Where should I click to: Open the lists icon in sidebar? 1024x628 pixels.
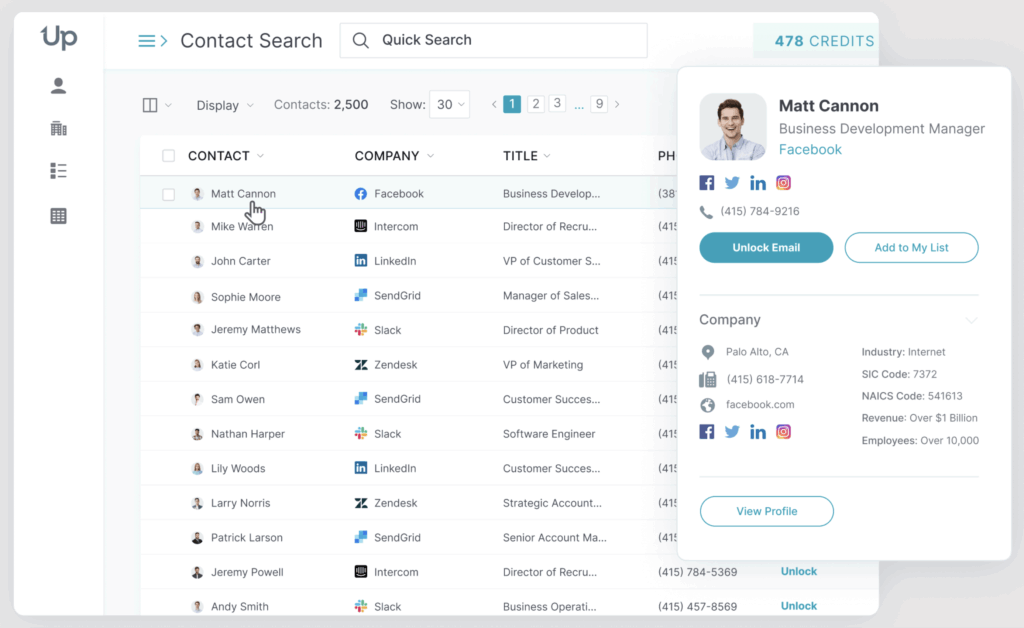[58, 171]
